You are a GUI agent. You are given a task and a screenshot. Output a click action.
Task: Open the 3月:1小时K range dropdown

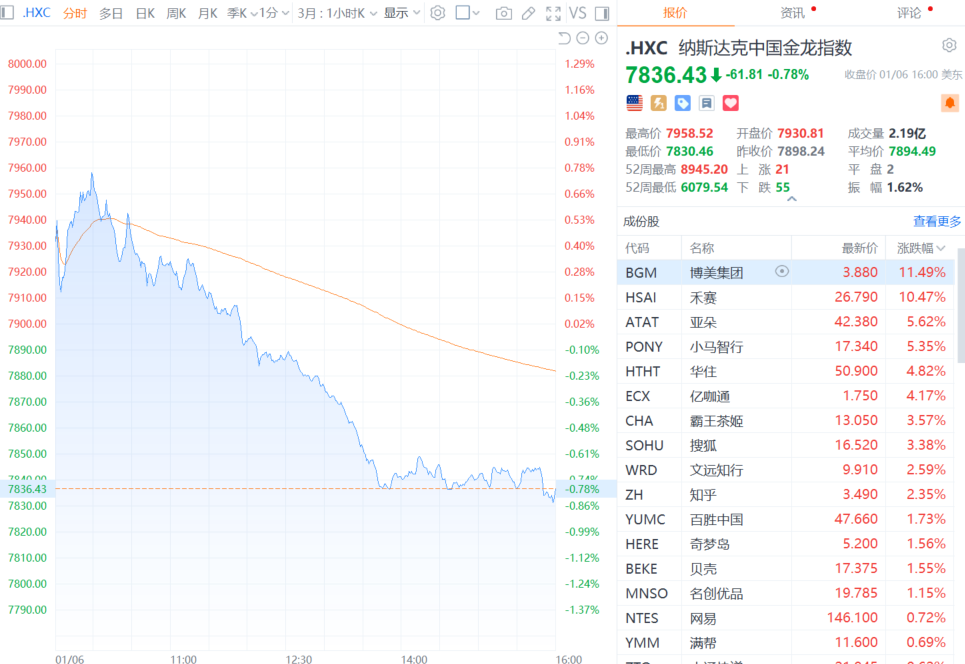(x=337, y=13)
